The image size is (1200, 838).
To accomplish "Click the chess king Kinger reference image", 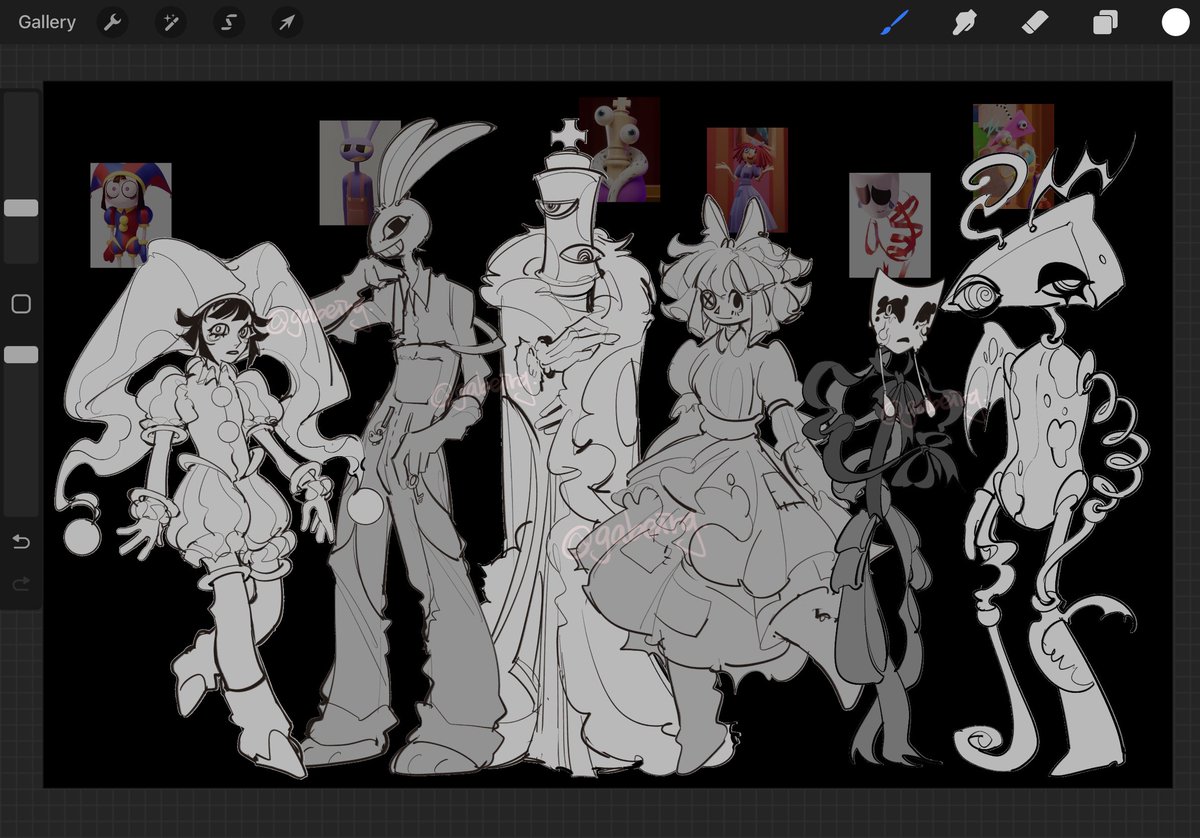I will pyautogui.click(x=619, y=150).
